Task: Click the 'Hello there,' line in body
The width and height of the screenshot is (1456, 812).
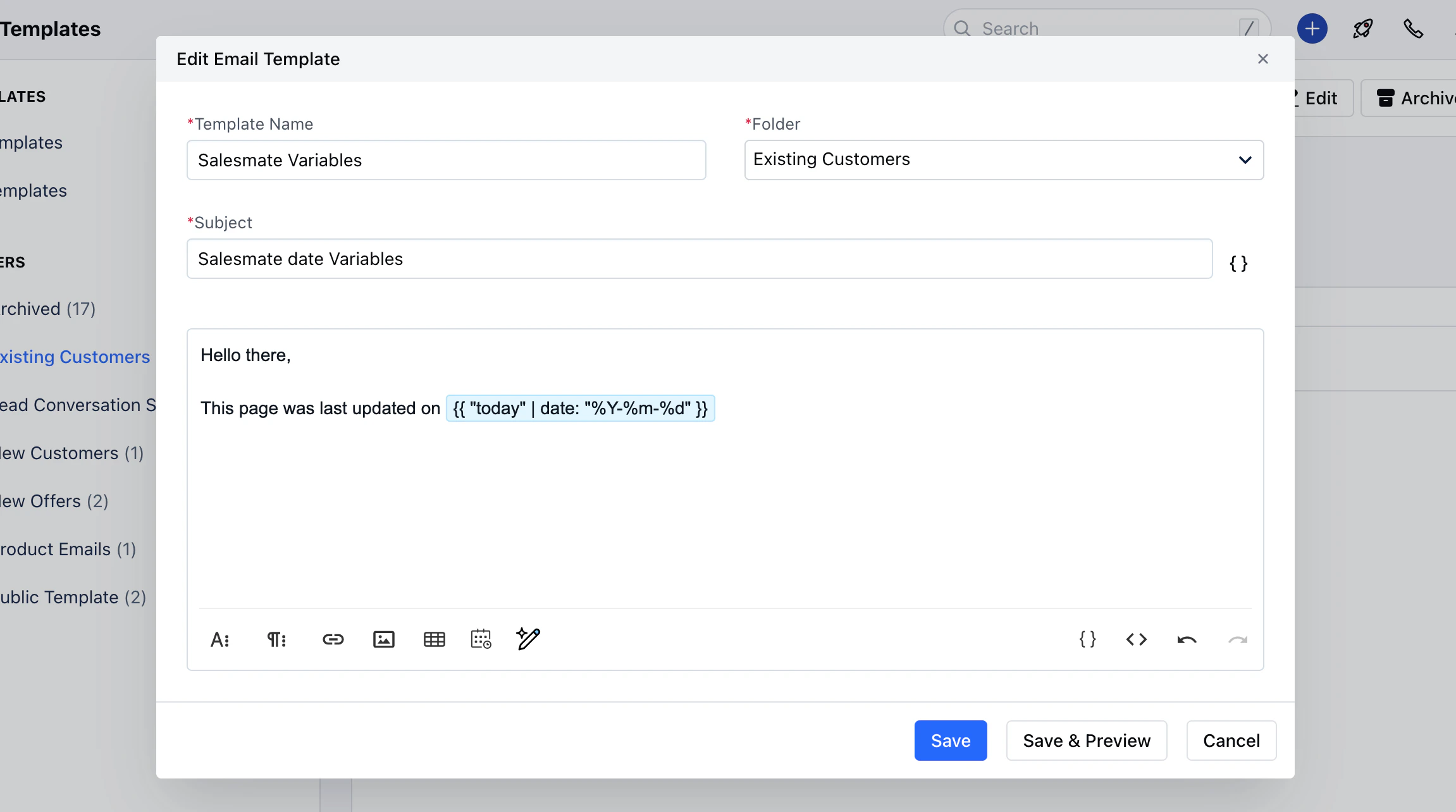Action: coord(245,355)
